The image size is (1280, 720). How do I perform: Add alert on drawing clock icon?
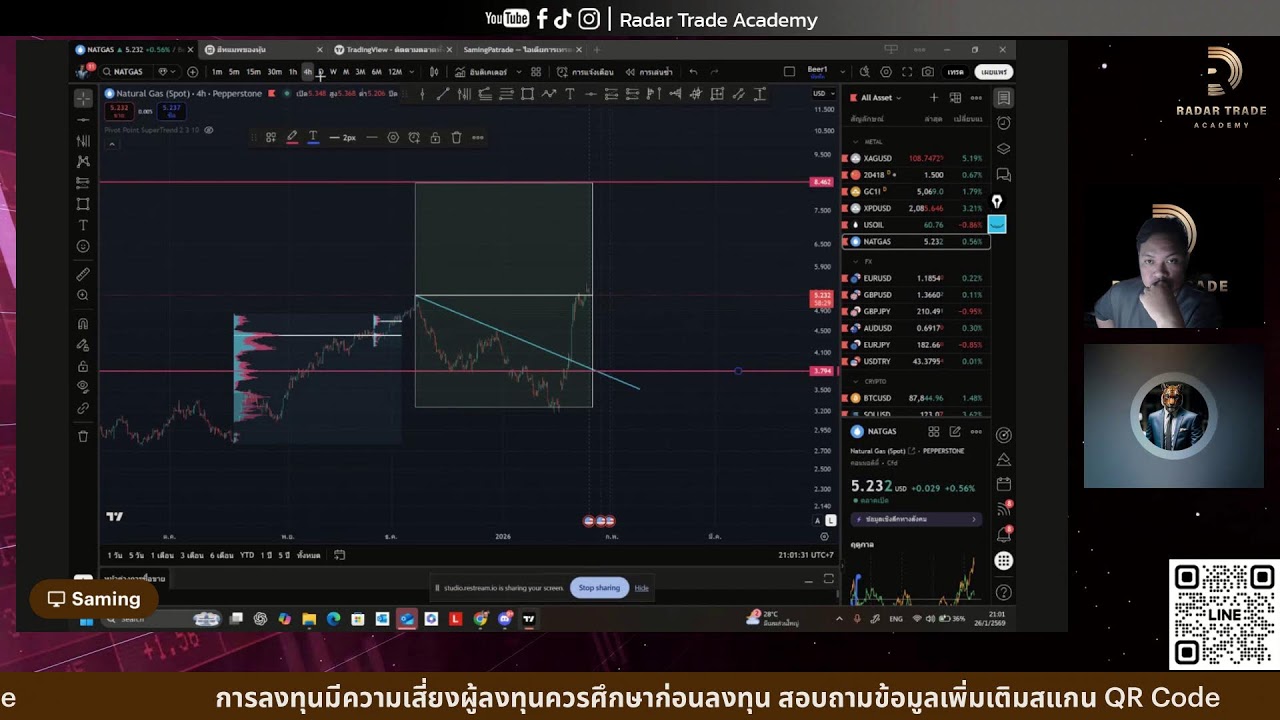pyautogui.click(x=414, y=137)
